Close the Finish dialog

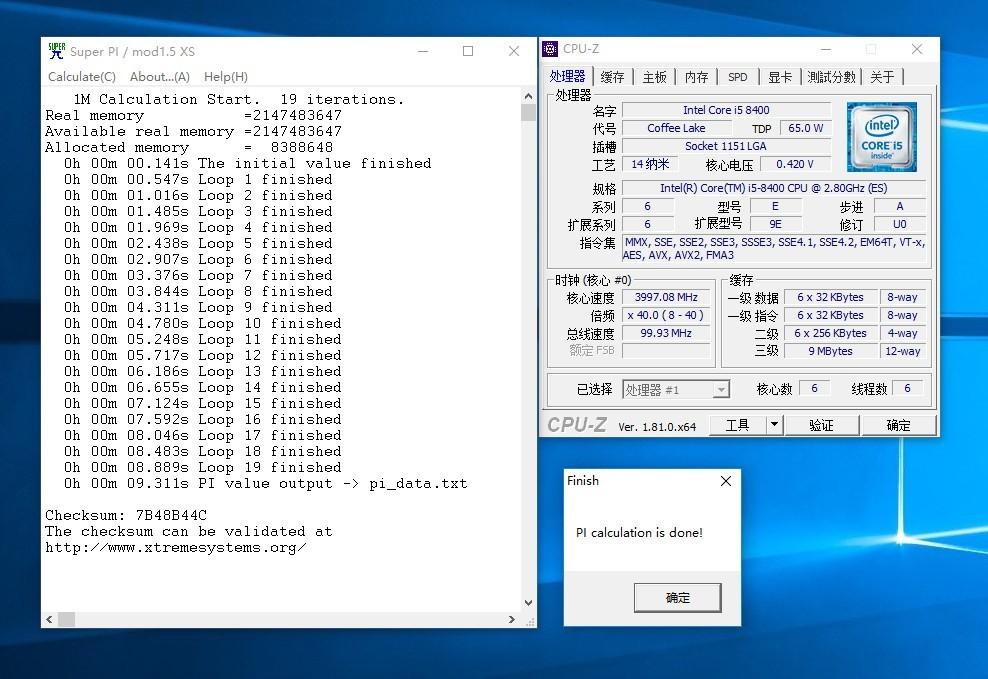point(726,481)
